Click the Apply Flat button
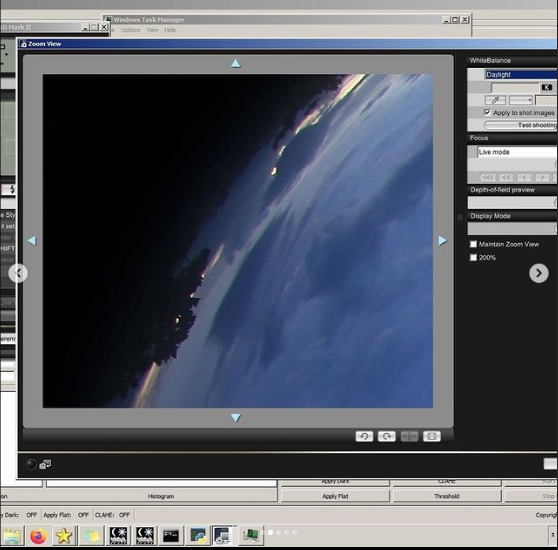 click(x=335, y=496)
